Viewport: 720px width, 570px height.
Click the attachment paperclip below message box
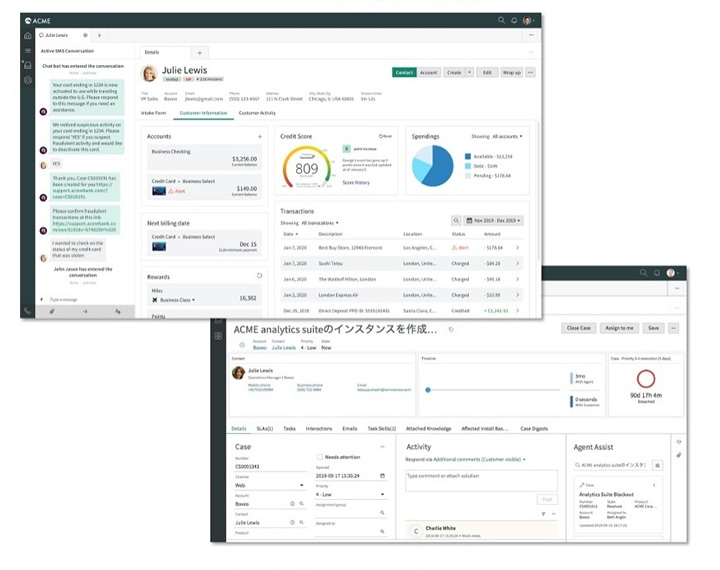tap(52, 311)
